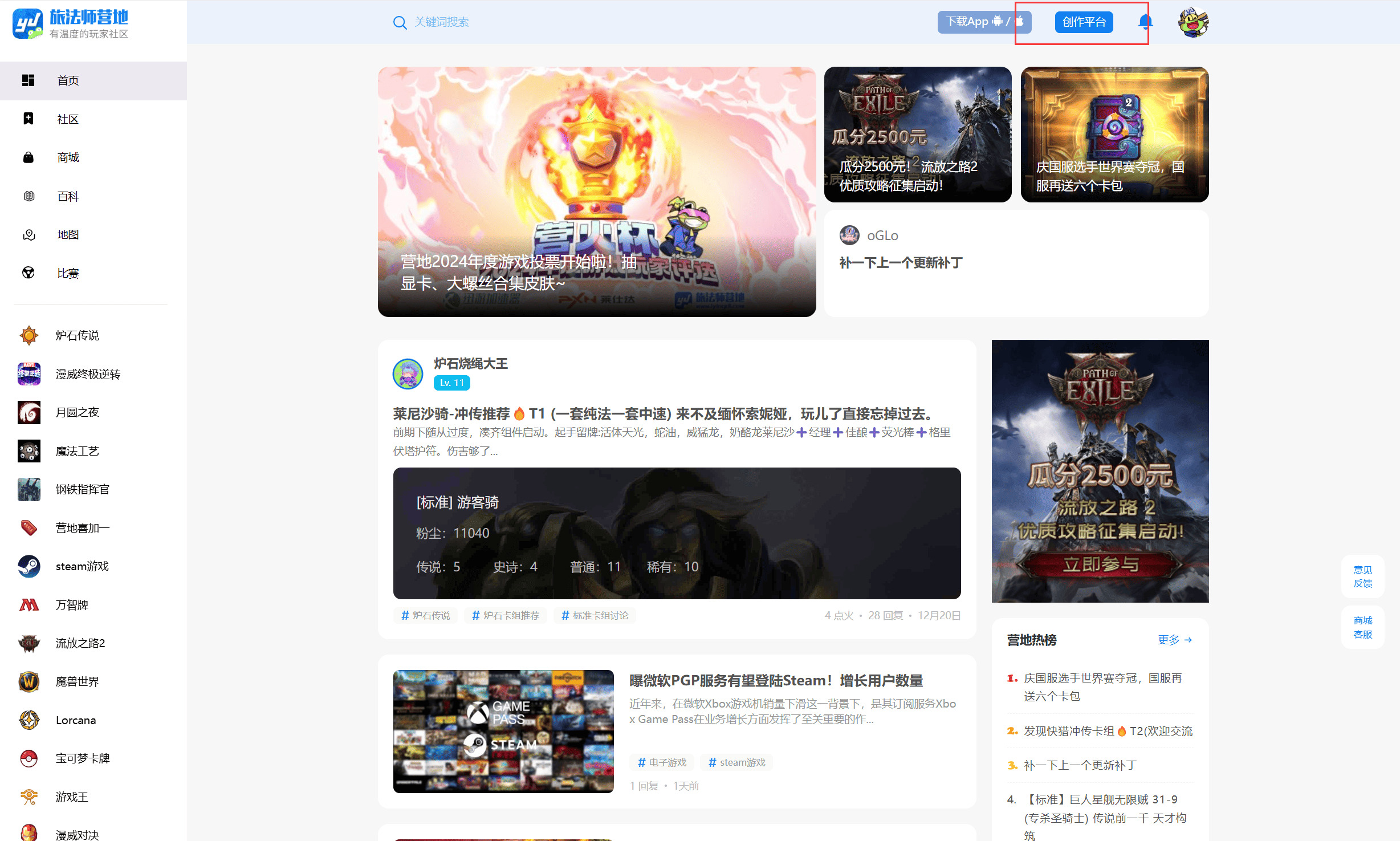This screenshot has height=841, width=1400.
Task: Open the [标准] 游客骑 deck card
Action: click(677, 533)
